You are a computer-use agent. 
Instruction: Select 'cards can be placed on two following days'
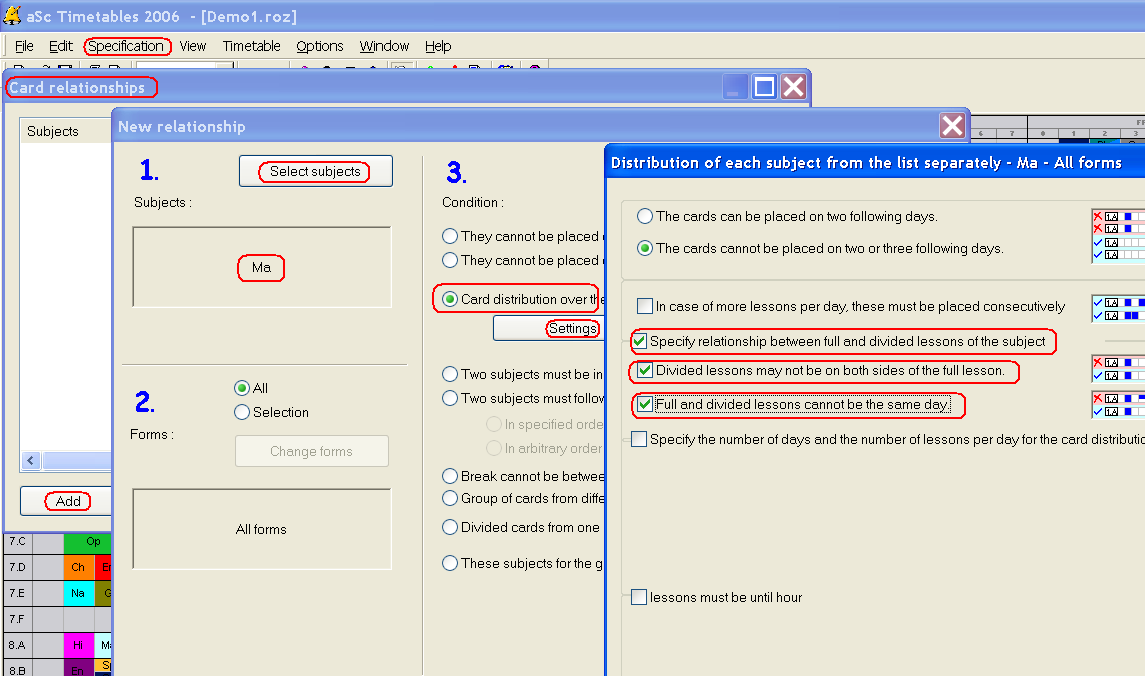click(x=645, y=216)
